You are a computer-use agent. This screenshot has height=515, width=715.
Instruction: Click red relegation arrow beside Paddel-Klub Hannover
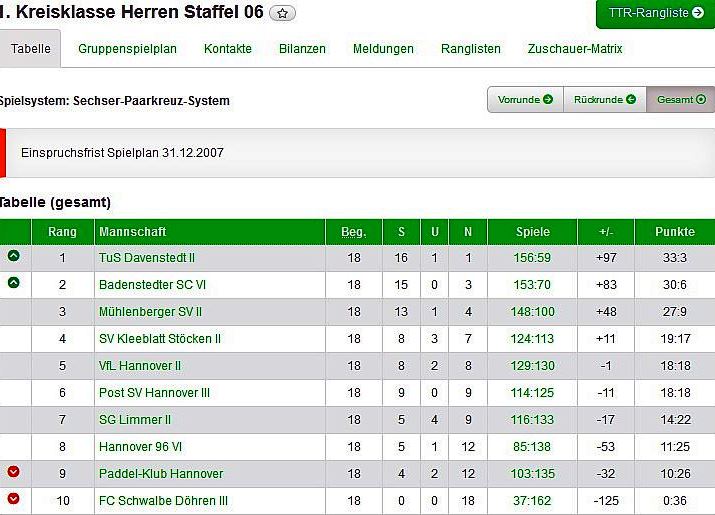(14, 472)
